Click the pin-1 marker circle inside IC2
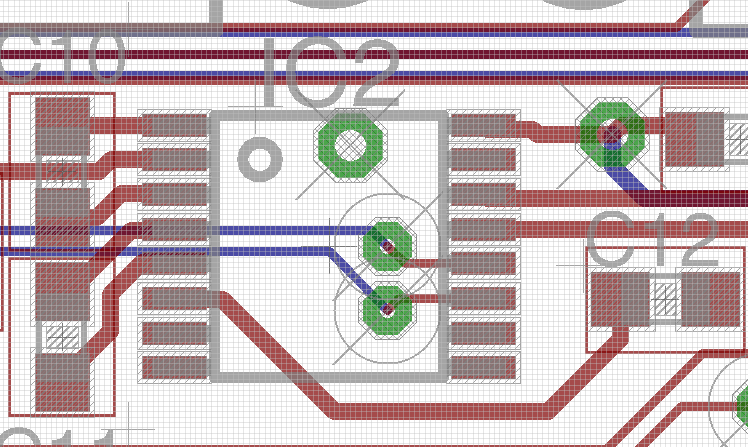This screenshot has height=447, width=748. click(x=260, y=159)
